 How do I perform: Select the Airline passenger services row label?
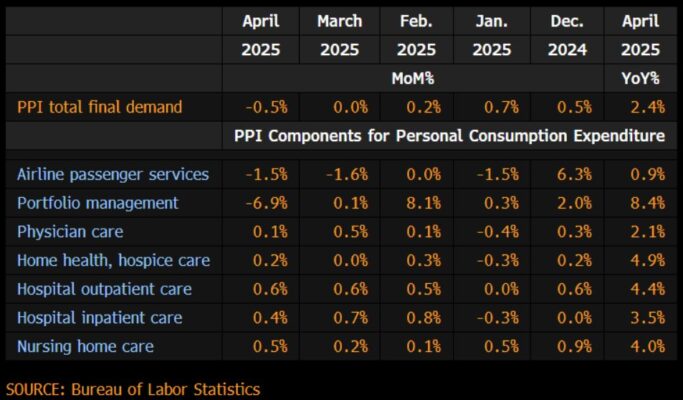tap(113, 174)
